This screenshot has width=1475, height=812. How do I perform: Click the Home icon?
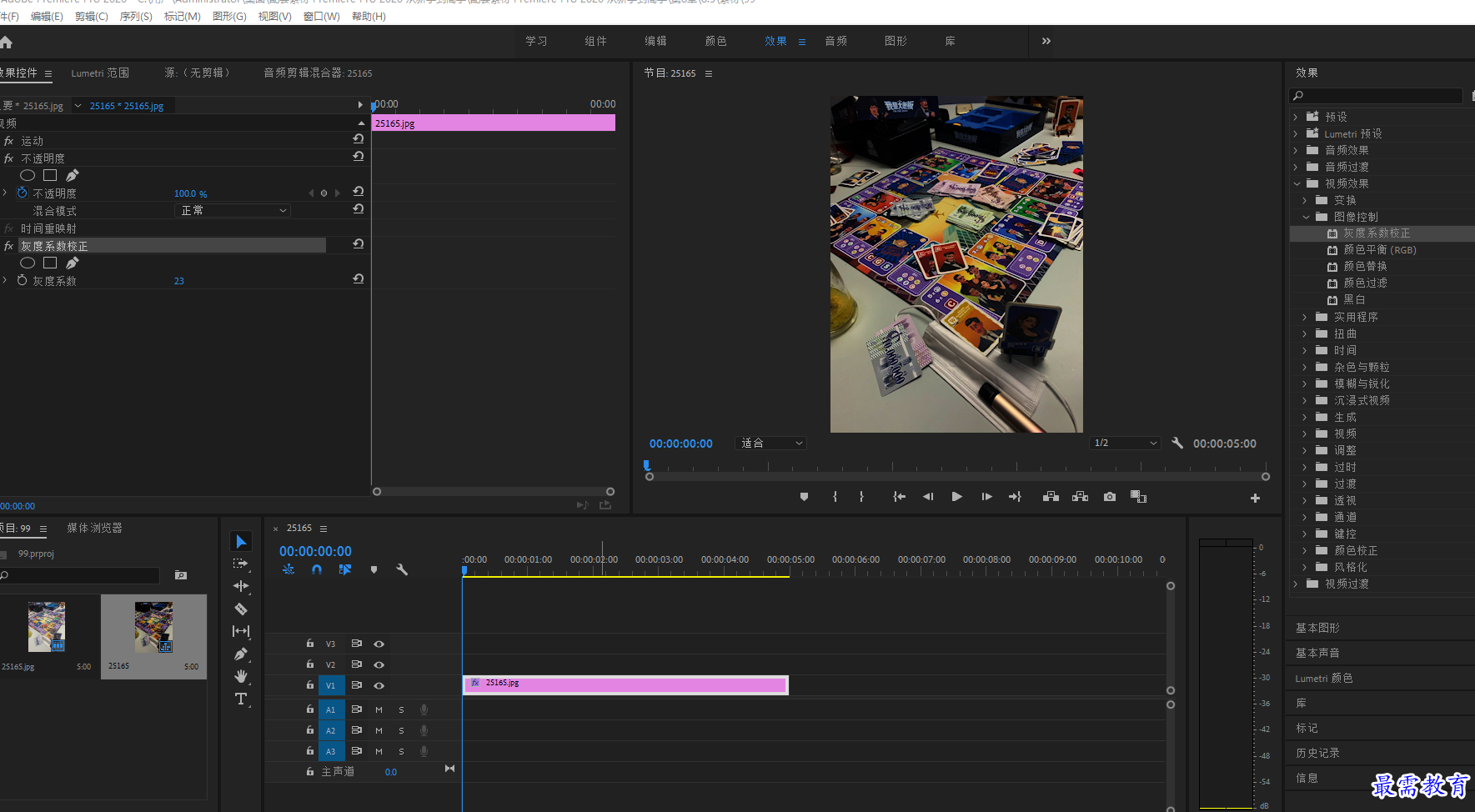point(6,42)
